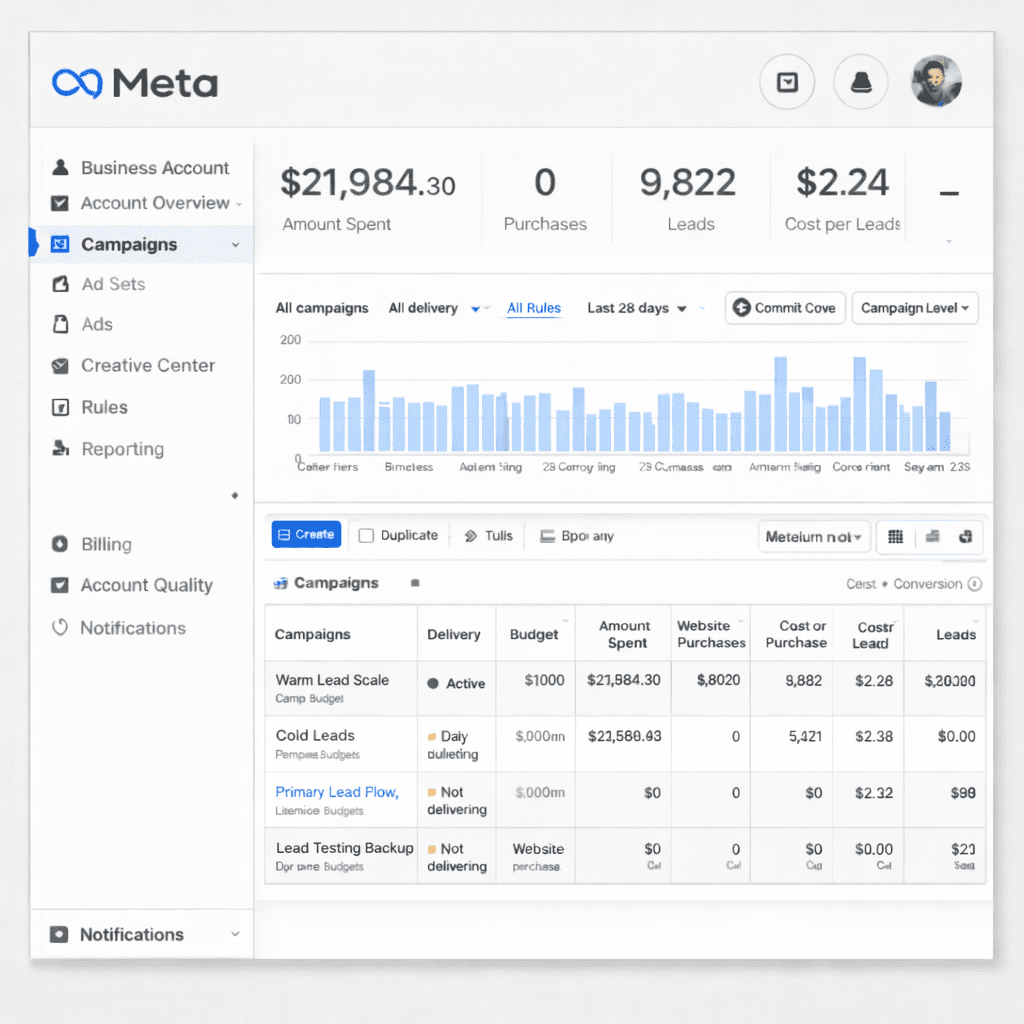Click the Ad Sets icon

click(60, 284)
